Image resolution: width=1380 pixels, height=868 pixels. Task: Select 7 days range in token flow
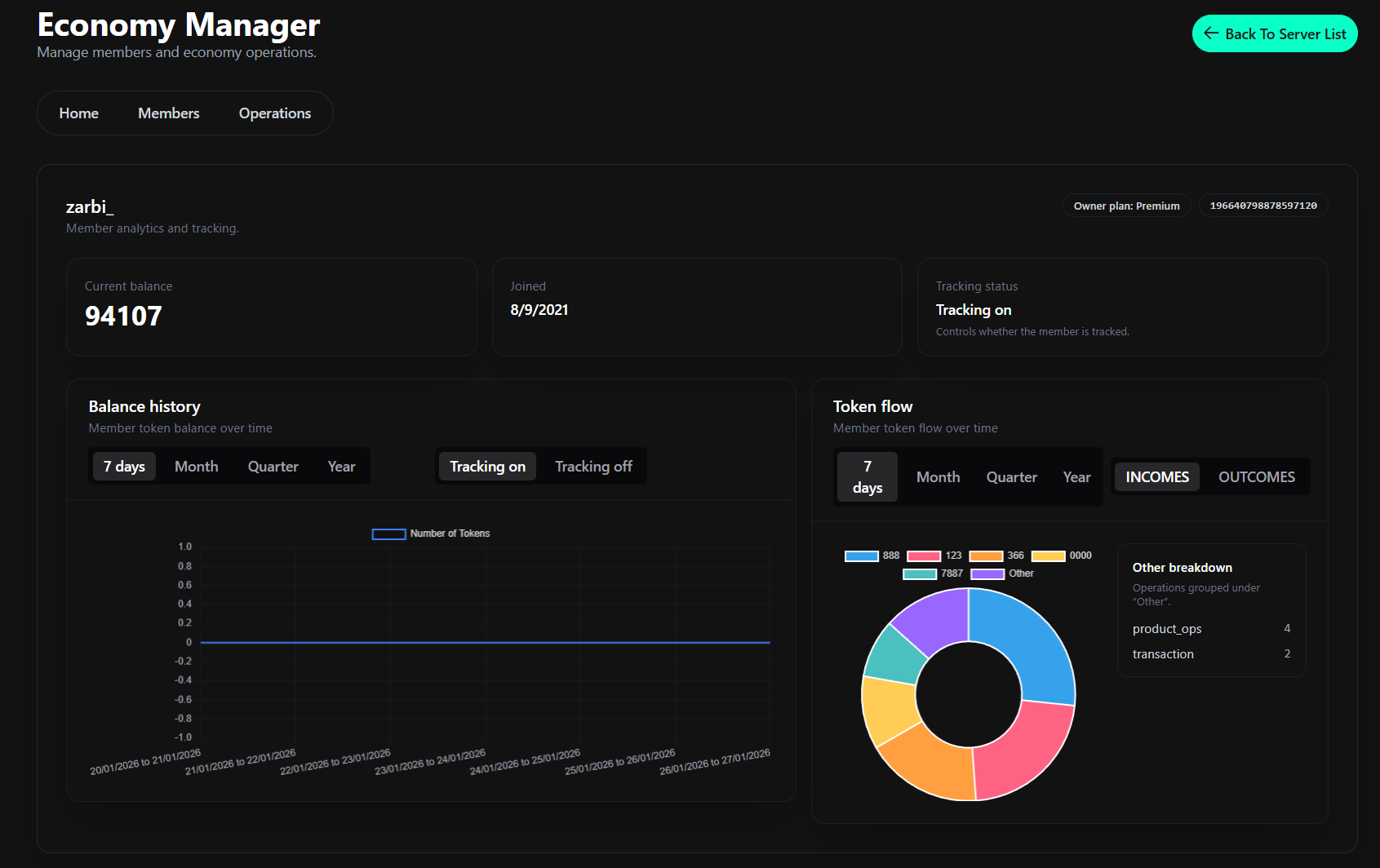[867, 476]
